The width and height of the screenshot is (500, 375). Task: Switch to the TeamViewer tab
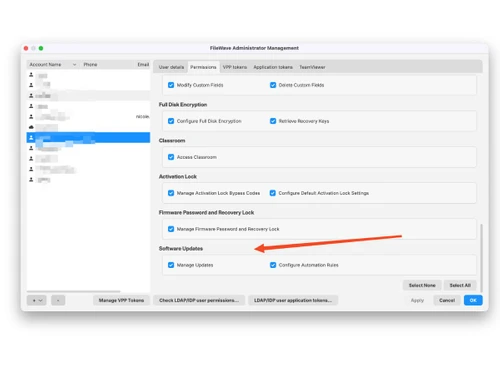point(312,67)
